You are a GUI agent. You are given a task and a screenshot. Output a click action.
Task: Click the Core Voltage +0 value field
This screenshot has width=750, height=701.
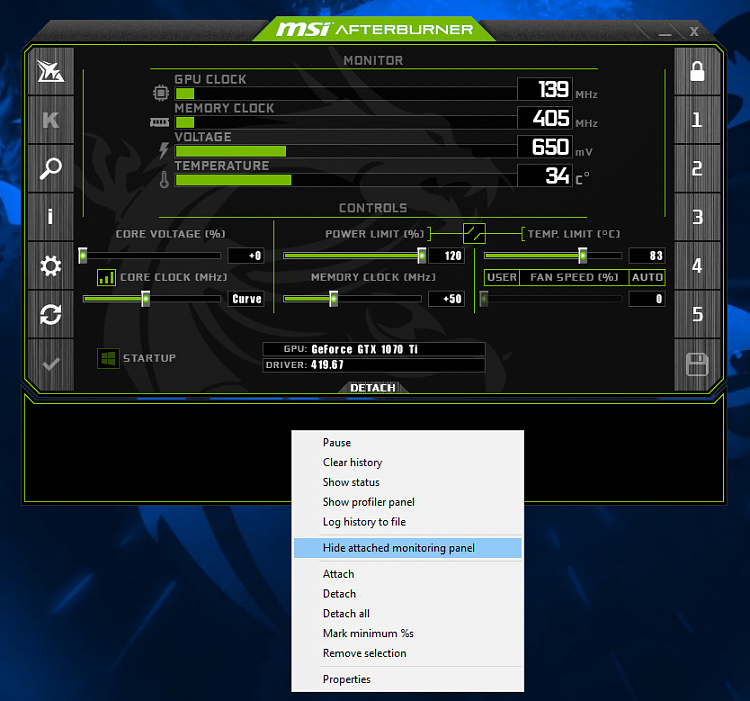[x=246, y=256]
